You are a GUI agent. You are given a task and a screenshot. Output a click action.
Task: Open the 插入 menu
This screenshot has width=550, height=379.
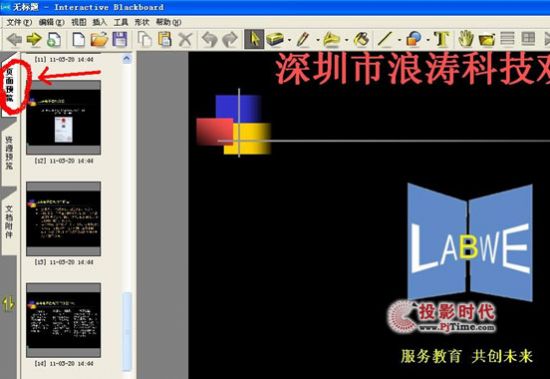click(x=99, y=22)
